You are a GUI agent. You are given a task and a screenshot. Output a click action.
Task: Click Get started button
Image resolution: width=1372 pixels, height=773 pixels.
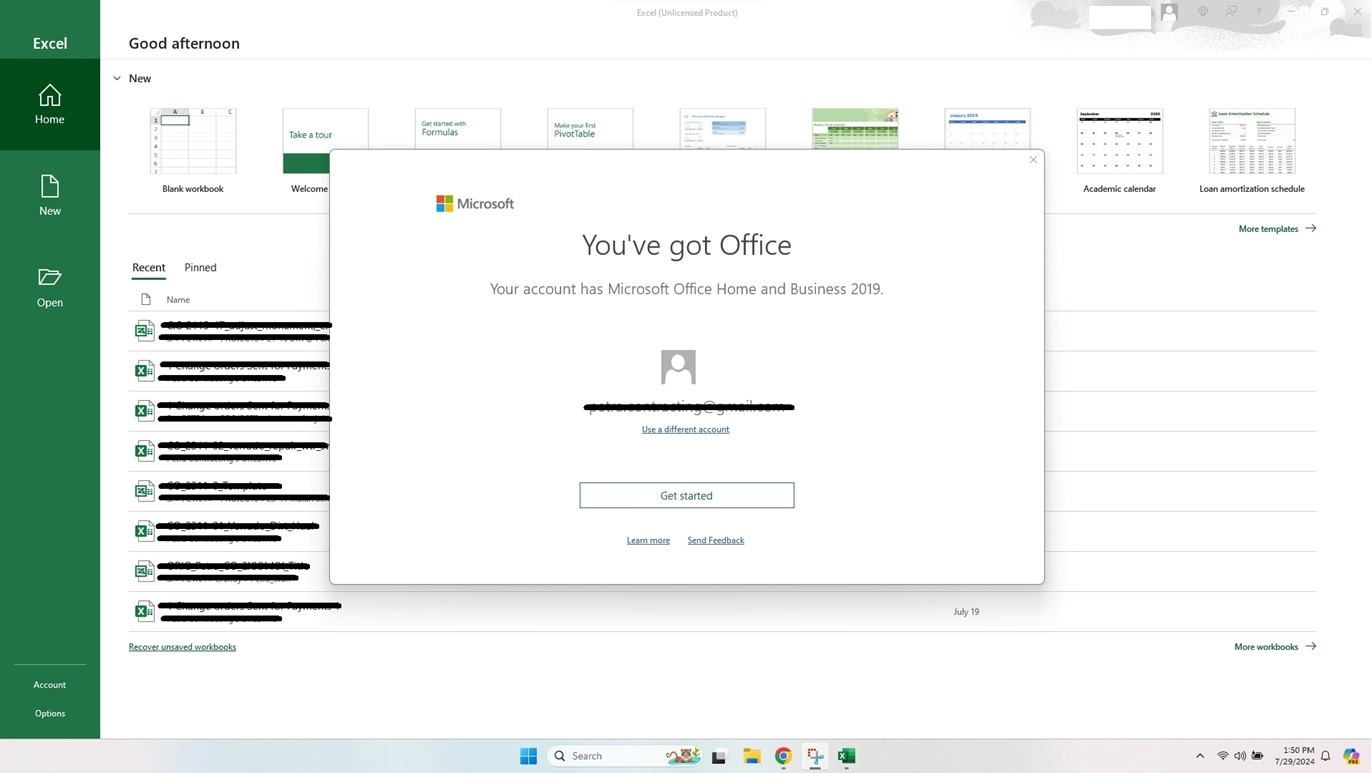click(687, 495)
